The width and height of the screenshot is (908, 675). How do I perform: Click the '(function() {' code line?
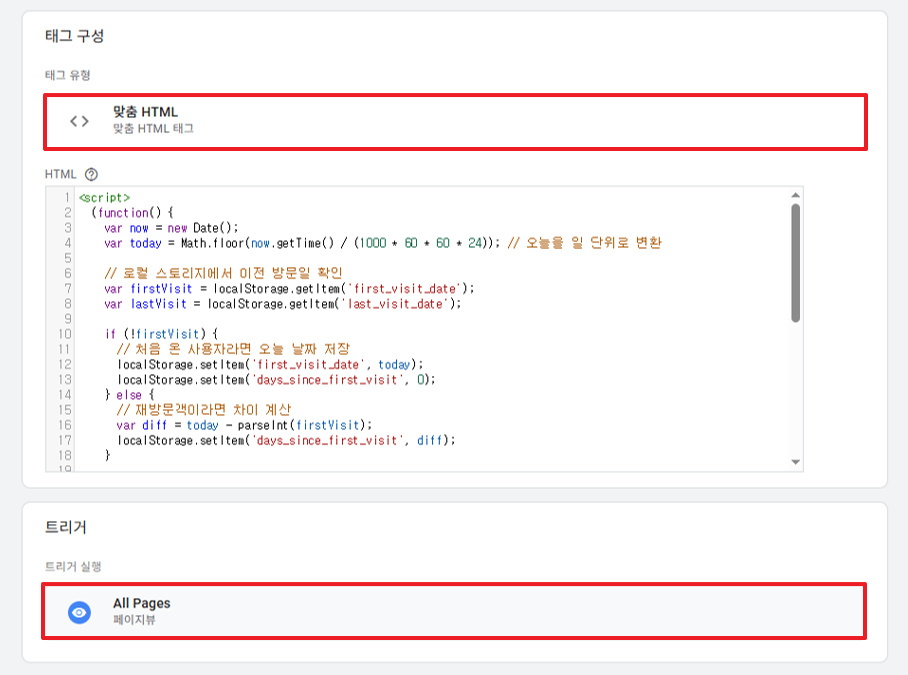pyautogui.click(x=132, y=213)
